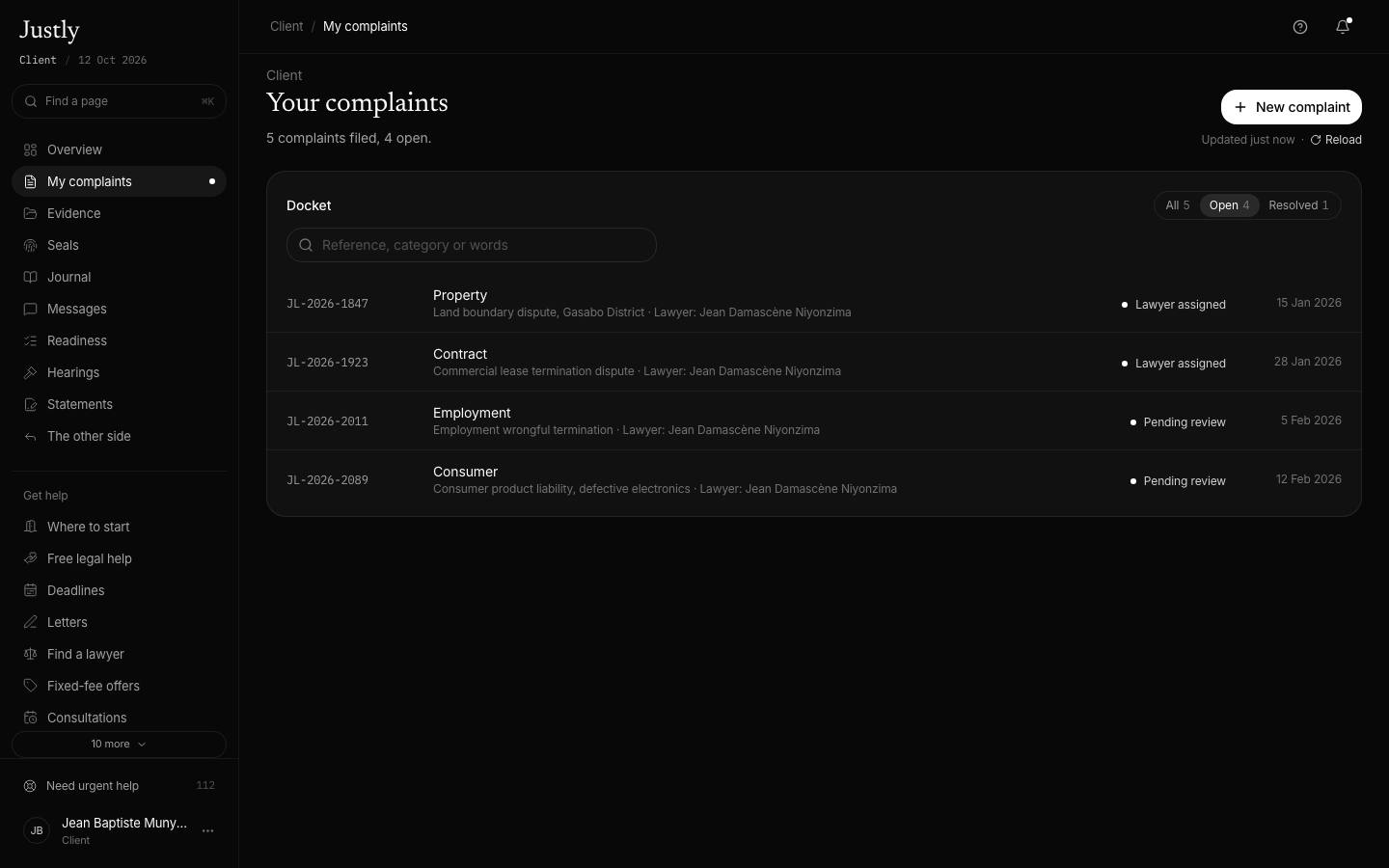Viewport: 1389px width, 868px height.
Task: Click the Deadlines calendar icon
Action: click(31, 590)
